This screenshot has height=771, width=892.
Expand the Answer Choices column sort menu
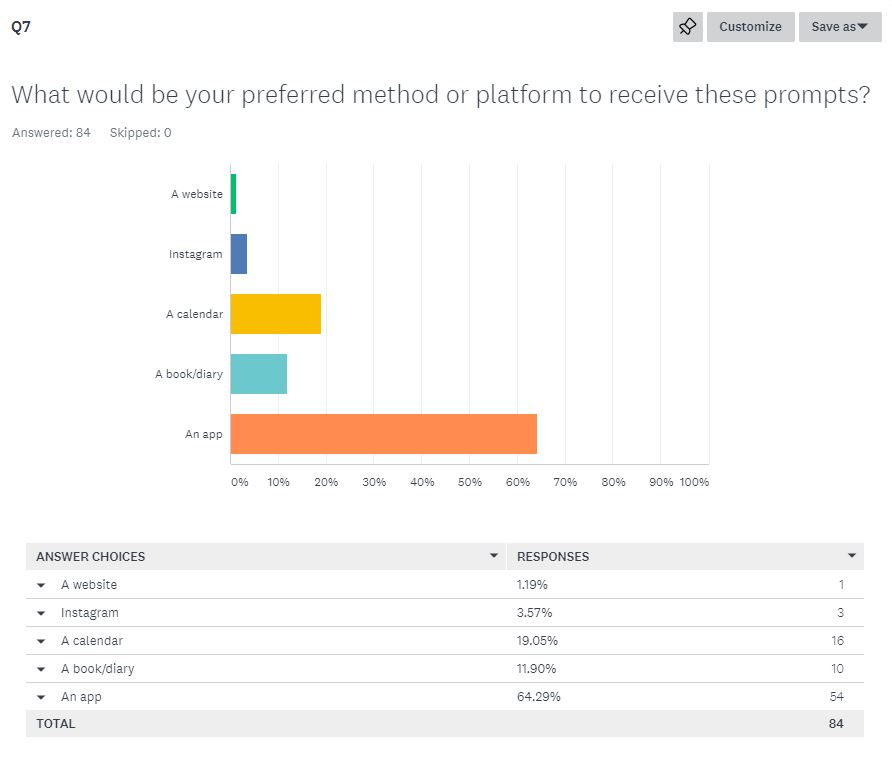[x=493, y=556]
